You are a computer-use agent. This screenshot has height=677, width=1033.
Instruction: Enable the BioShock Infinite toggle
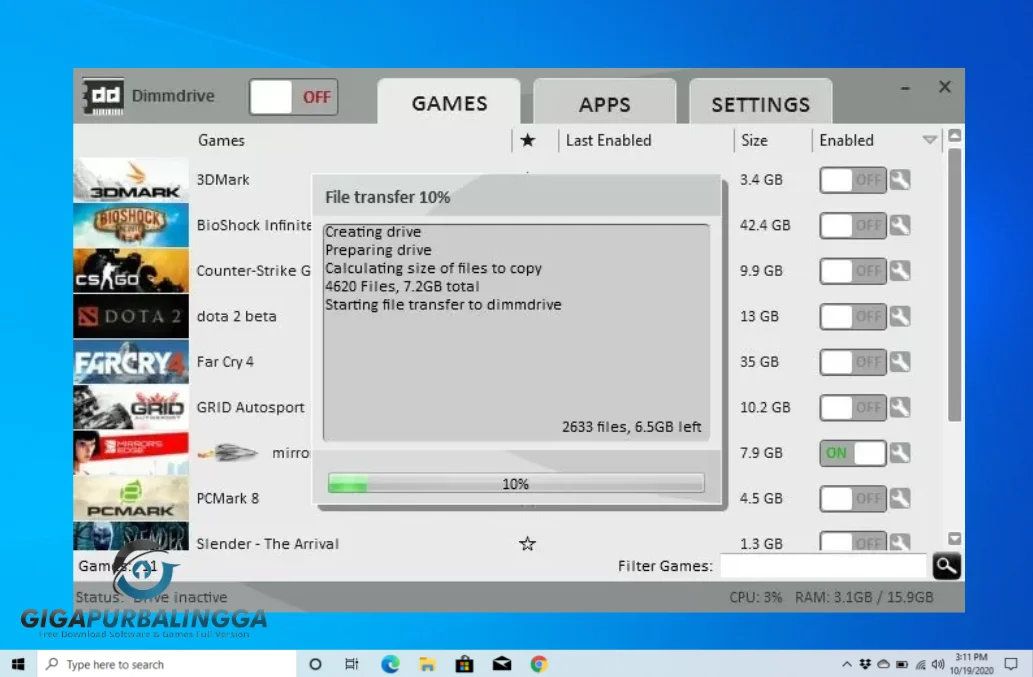[852, 225]
